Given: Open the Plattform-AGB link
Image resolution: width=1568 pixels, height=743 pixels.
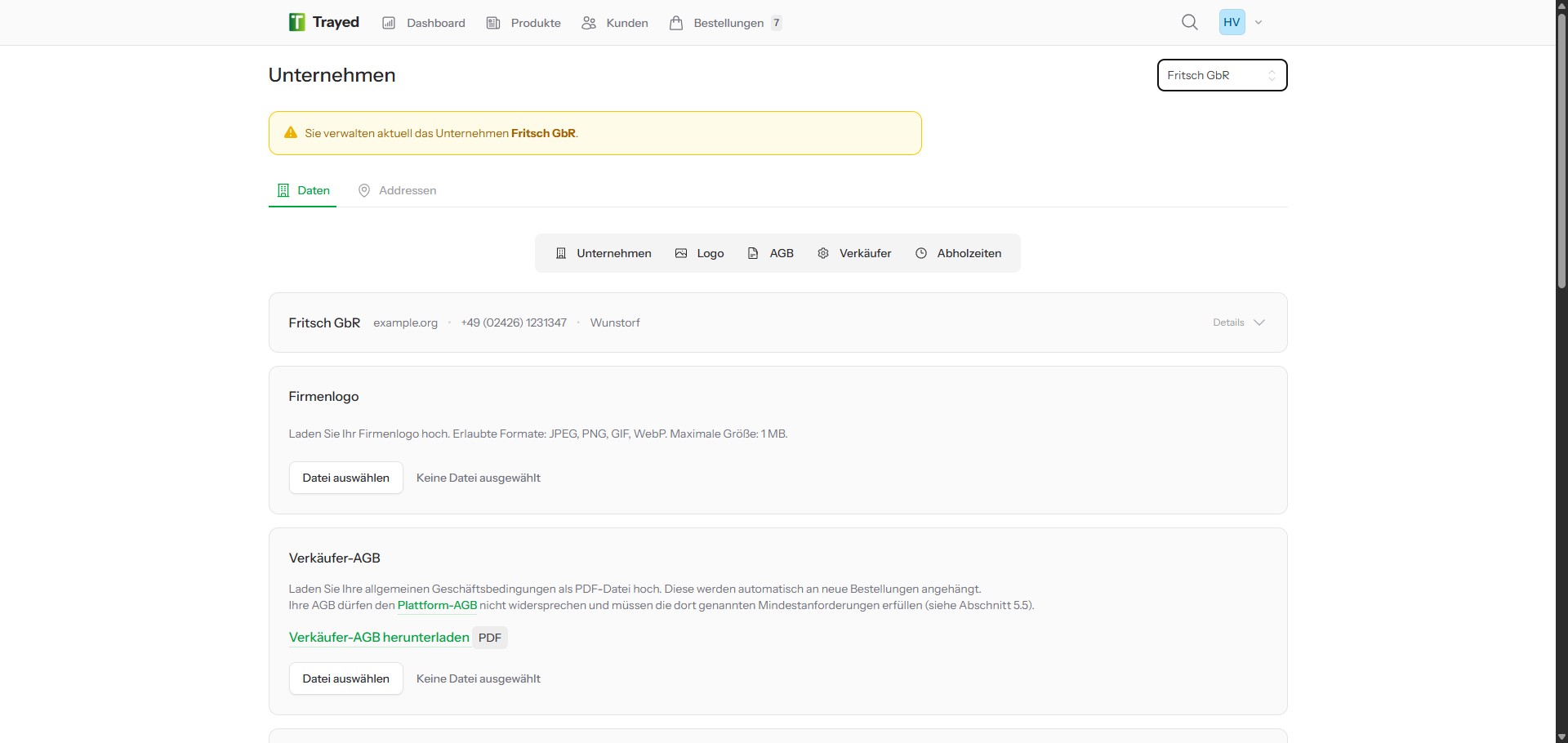Looking at the screenshot, I should click(x=436, y=605).
